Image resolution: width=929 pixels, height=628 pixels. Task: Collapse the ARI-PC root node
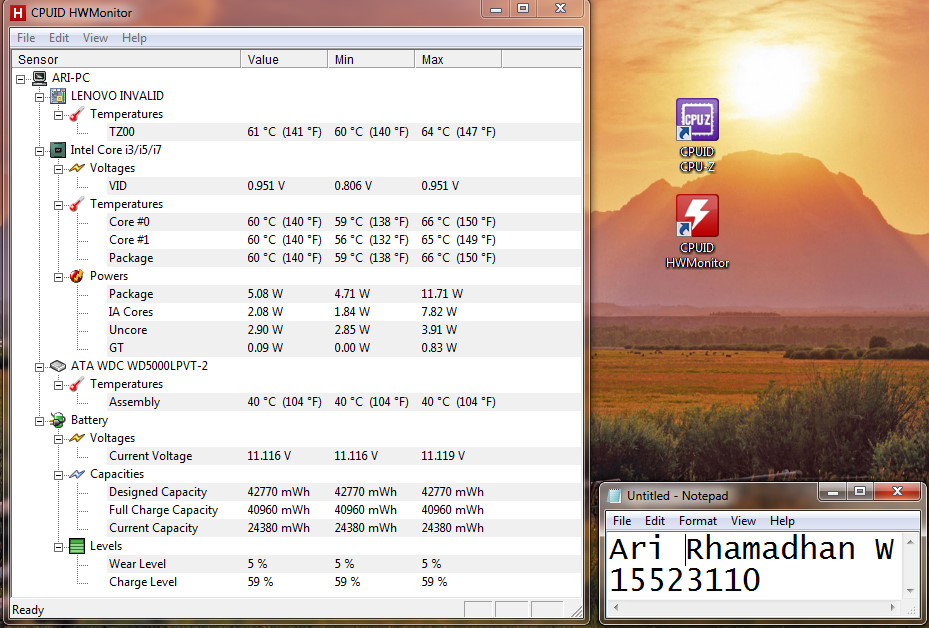(x=21, y=78)
